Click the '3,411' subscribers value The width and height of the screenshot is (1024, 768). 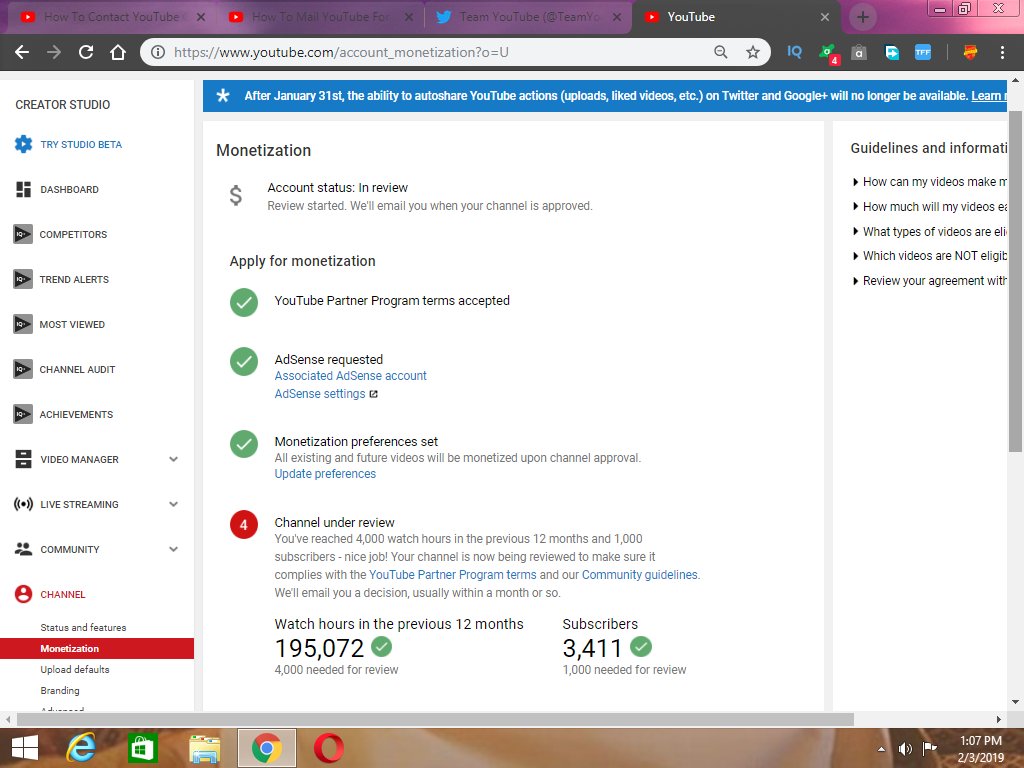[592, 648]
